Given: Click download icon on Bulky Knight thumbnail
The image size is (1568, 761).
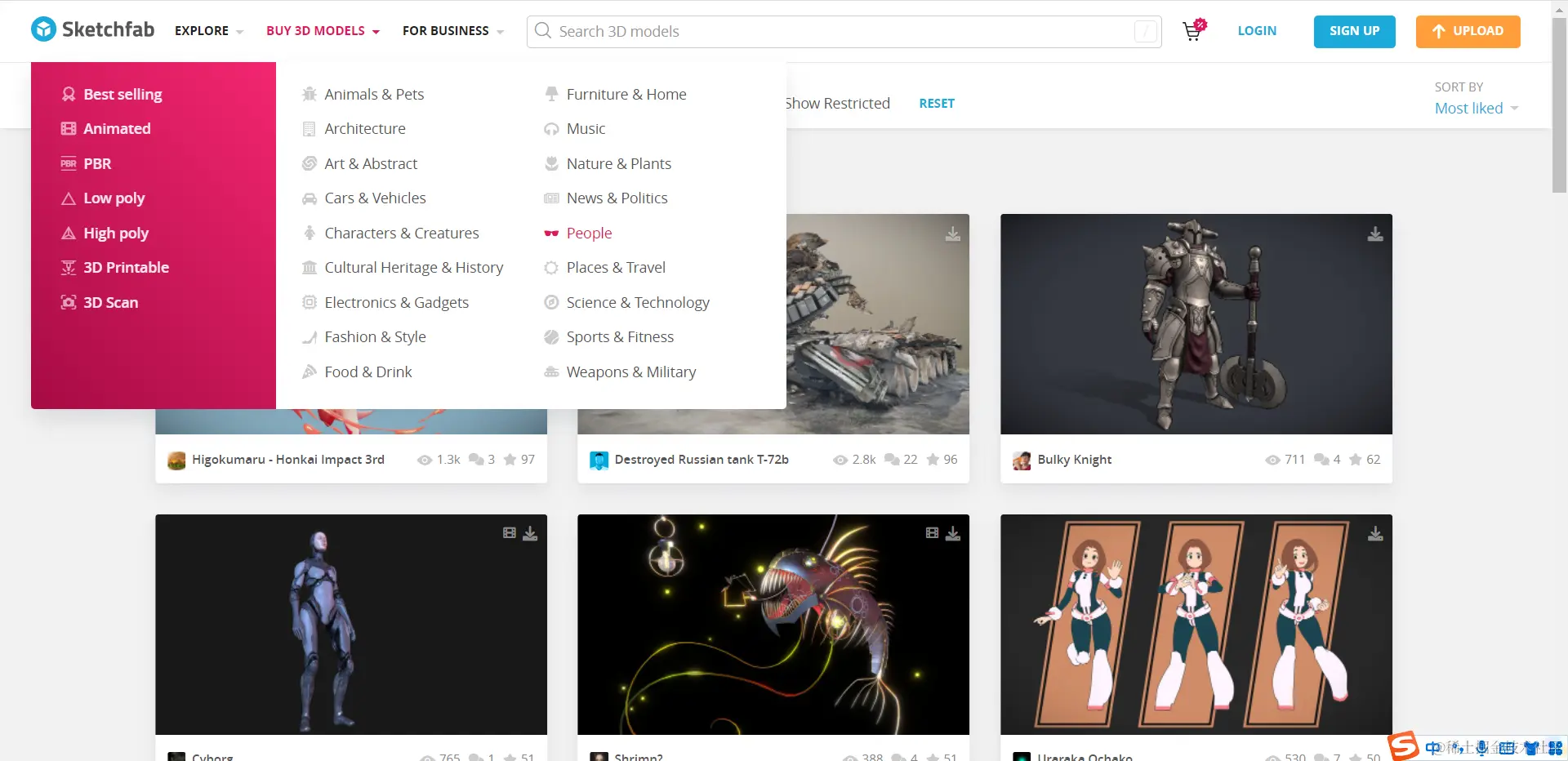Looking at the screenshot, I should 1375,234.
